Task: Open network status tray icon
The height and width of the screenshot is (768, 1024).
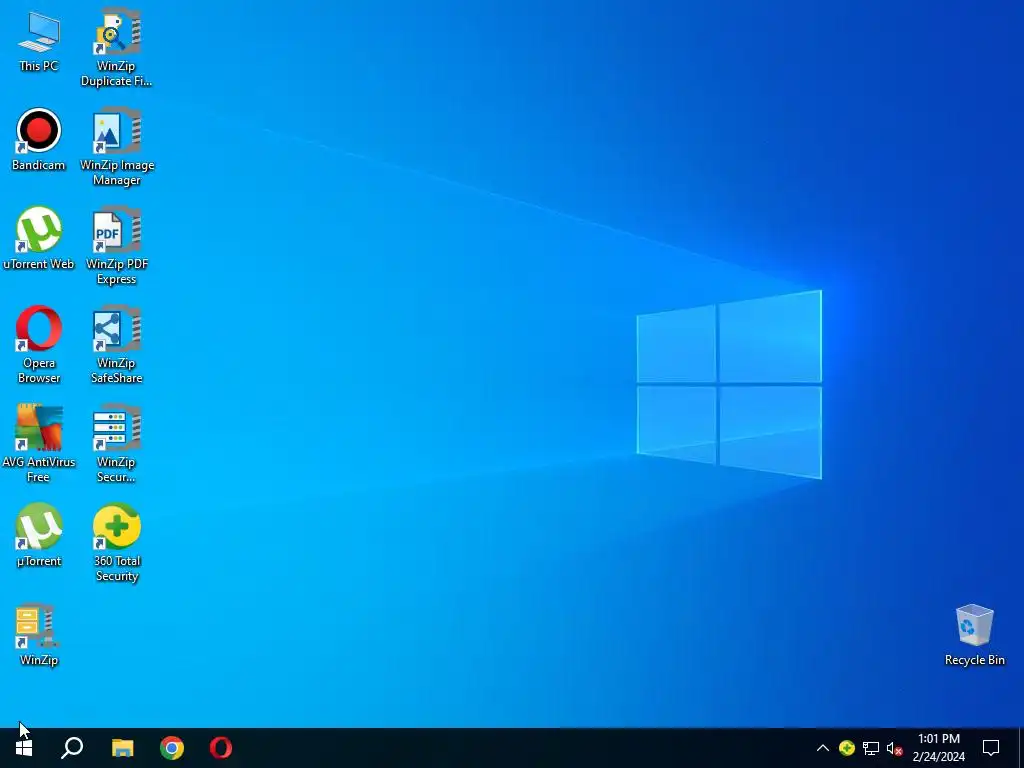Action: [x=871, y=748]
